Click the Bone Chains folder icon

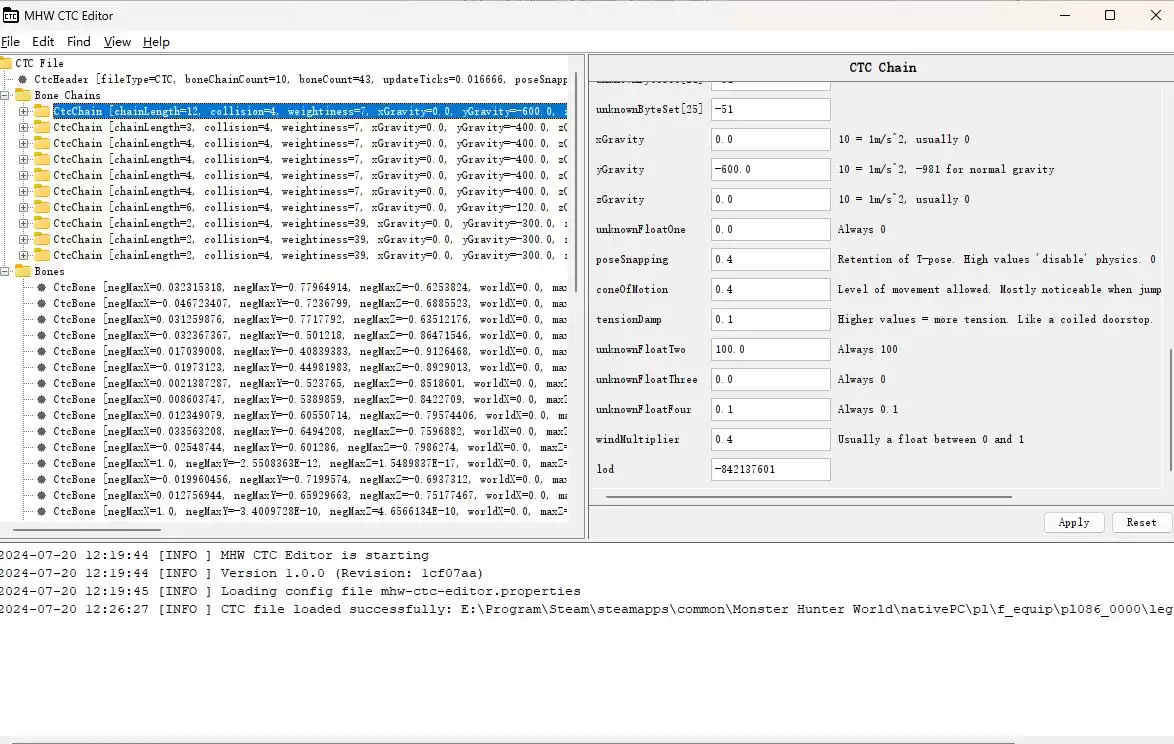pos(22,95)
